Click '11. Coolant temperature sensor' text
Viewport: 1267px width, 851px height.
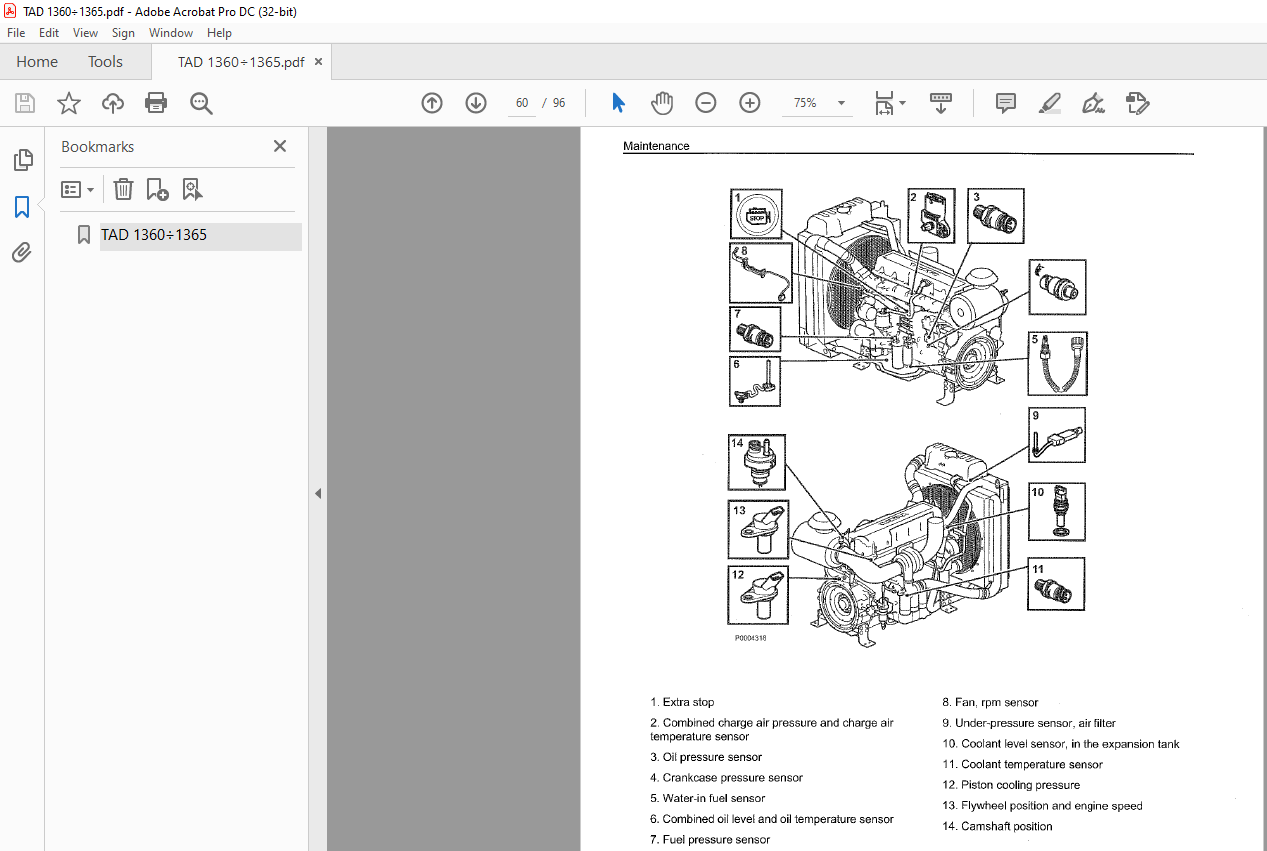tap(1022, 764)
